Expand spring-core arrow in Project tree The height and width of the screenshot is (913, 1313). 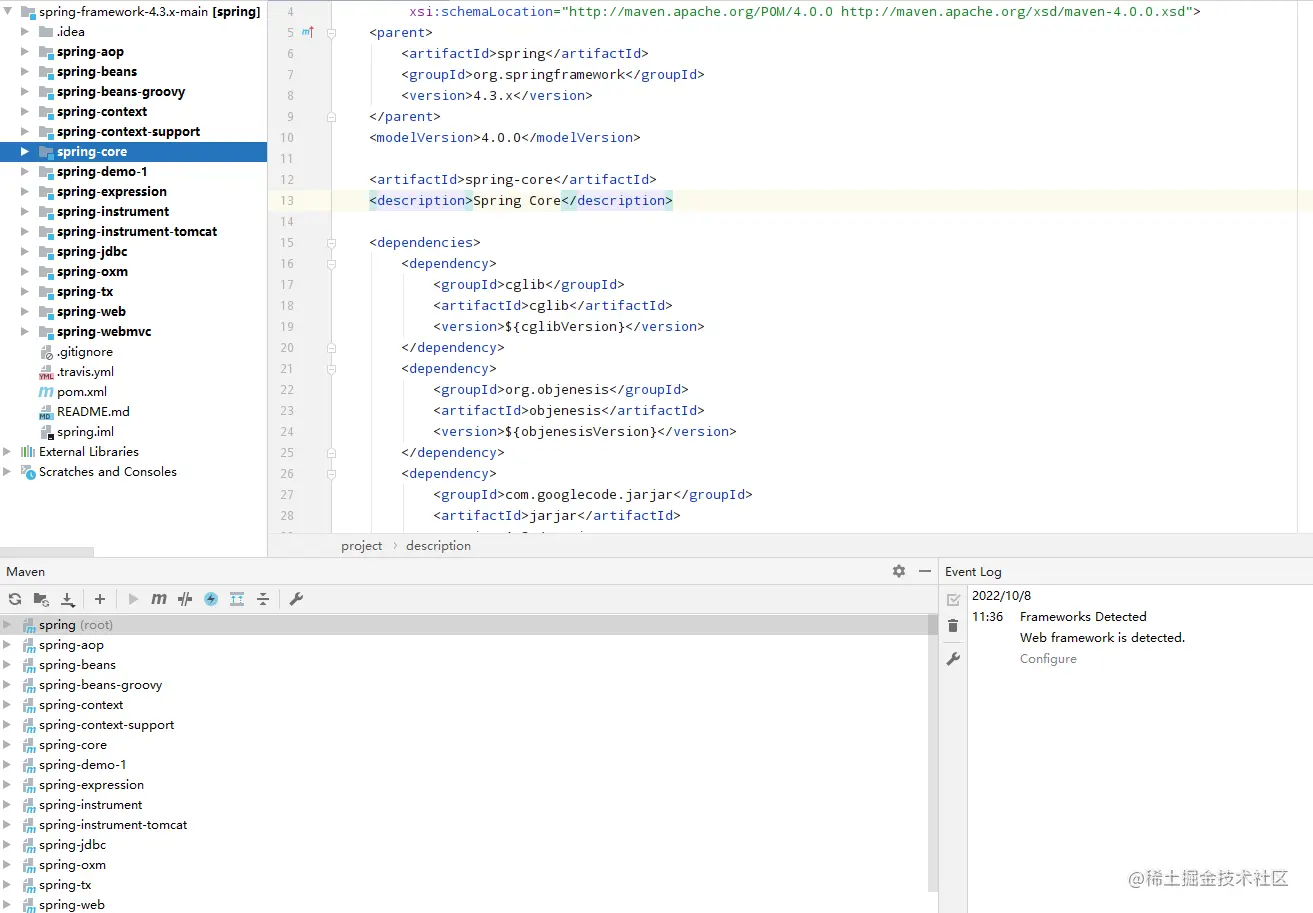click(25, 152)
